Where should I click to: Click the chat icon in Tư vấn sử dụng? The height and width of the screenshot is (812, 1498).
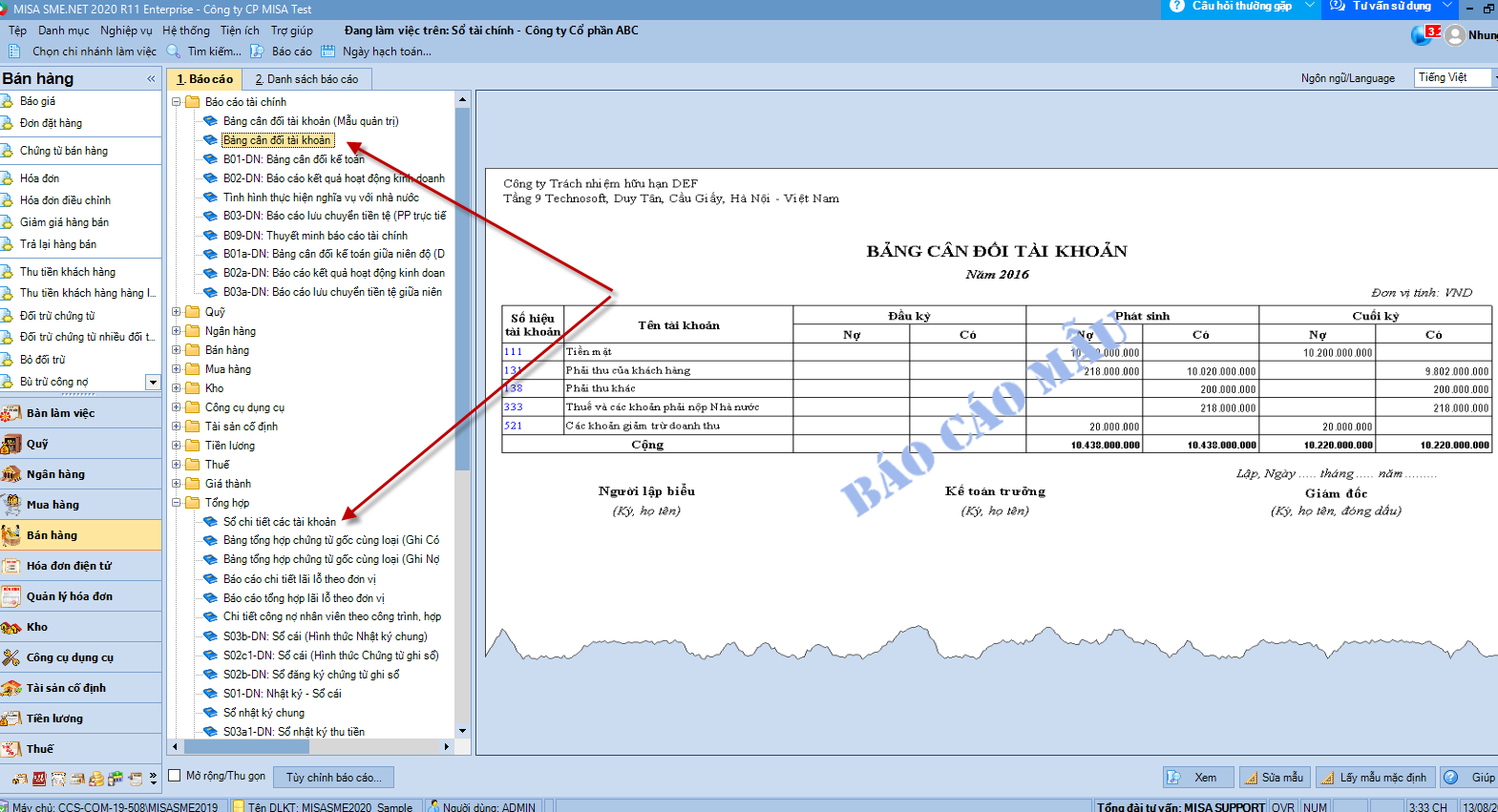[1338, 6]
